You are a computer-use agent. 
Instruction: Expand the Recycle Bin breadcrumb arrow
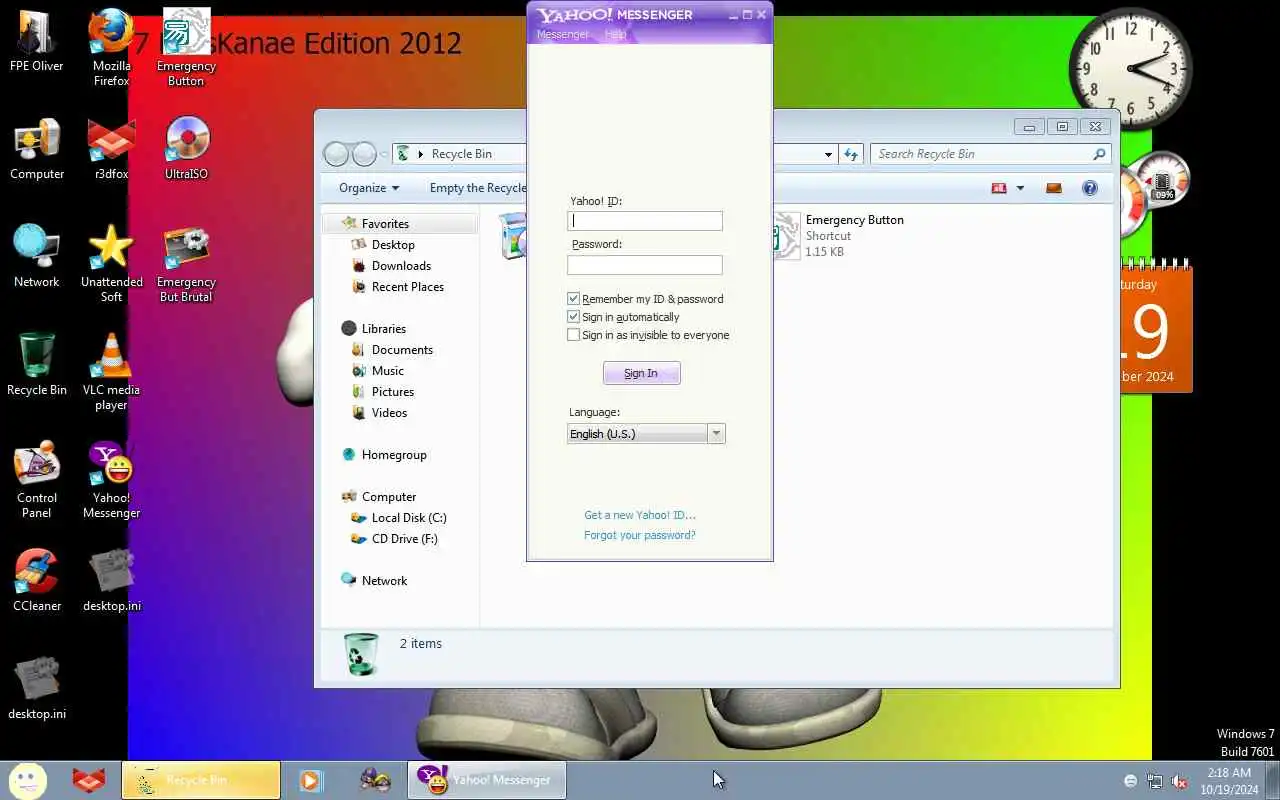click(x=421, y=154)
